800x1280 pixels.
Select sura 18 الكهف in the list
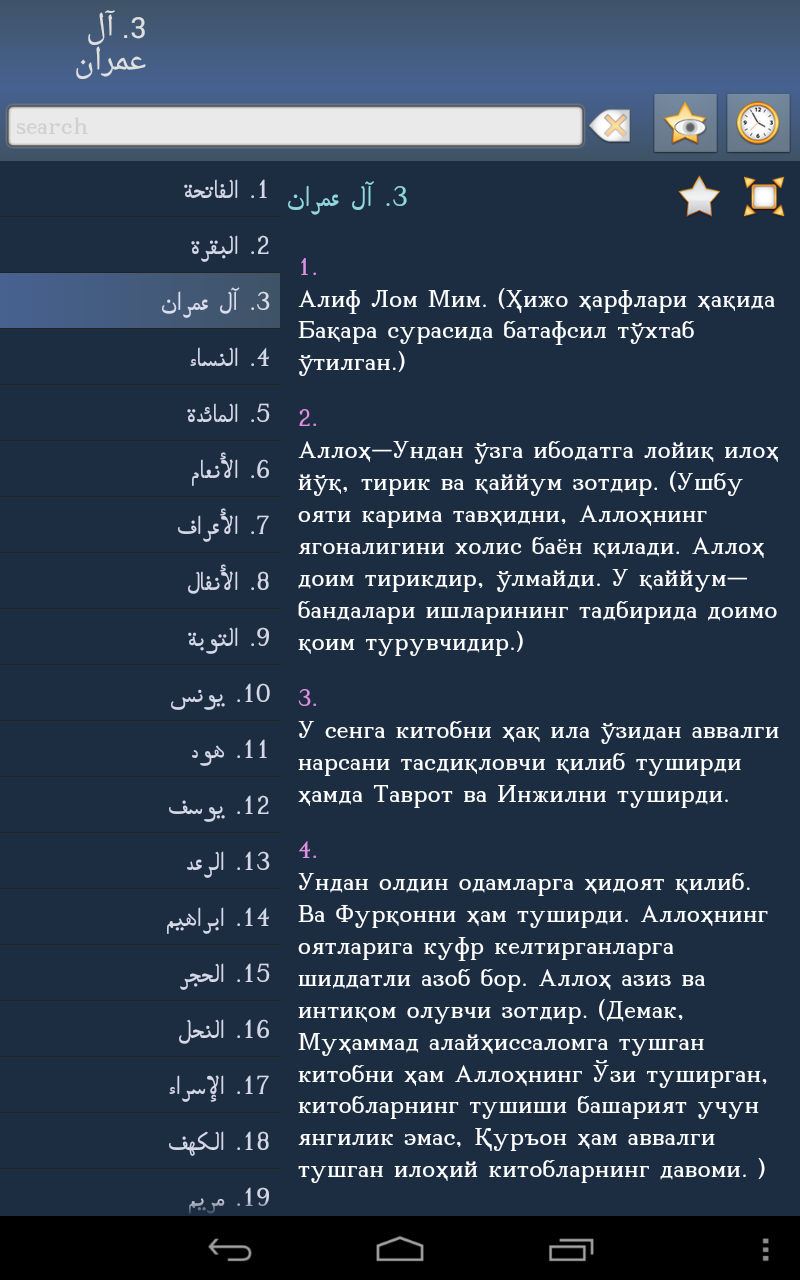coord(140,1142)
